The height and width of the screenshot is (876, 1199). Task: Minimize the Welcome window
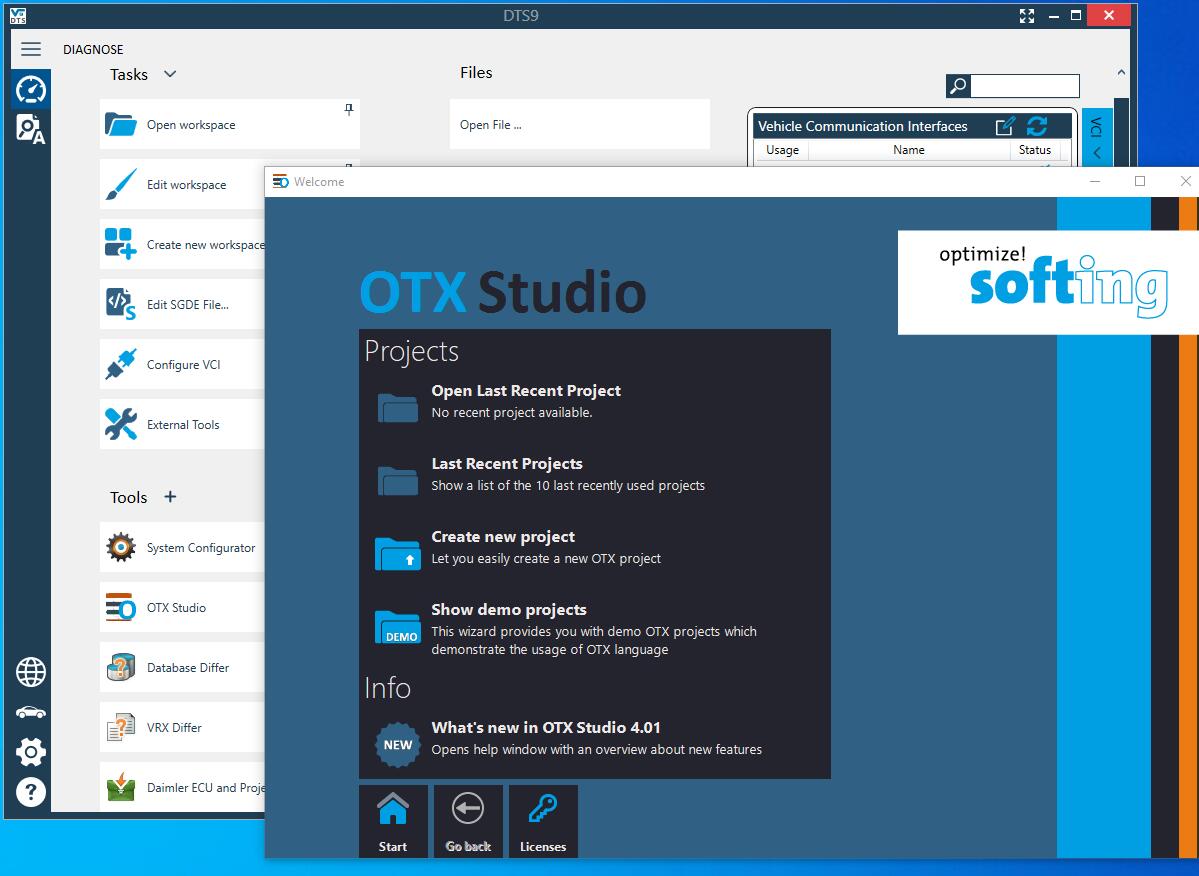(1095, 181)
